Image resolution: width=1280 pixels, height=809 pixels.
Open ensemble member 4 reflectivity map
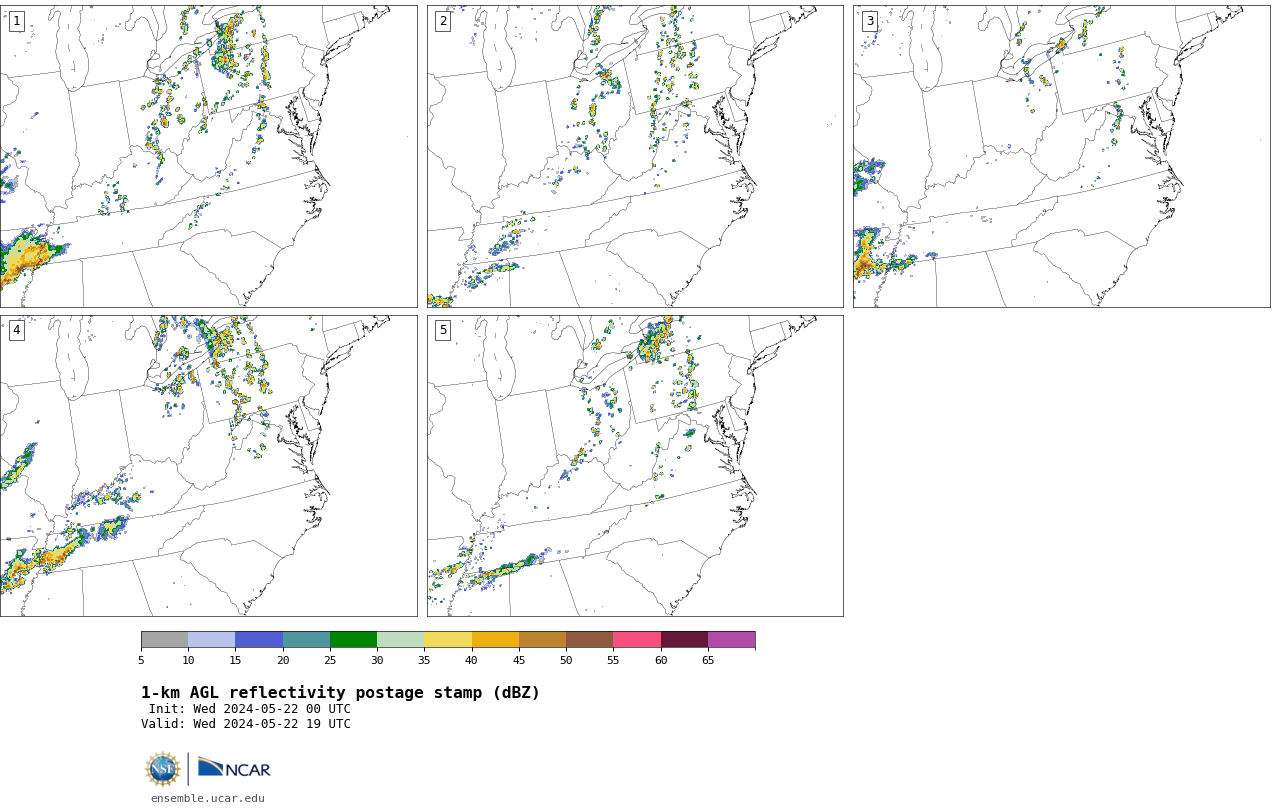[208, 466]
